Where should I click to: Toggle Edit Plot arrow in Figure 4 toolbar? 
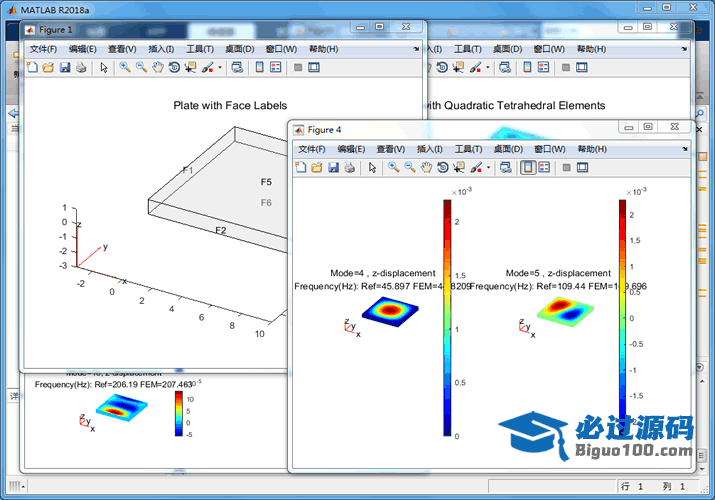372,167
